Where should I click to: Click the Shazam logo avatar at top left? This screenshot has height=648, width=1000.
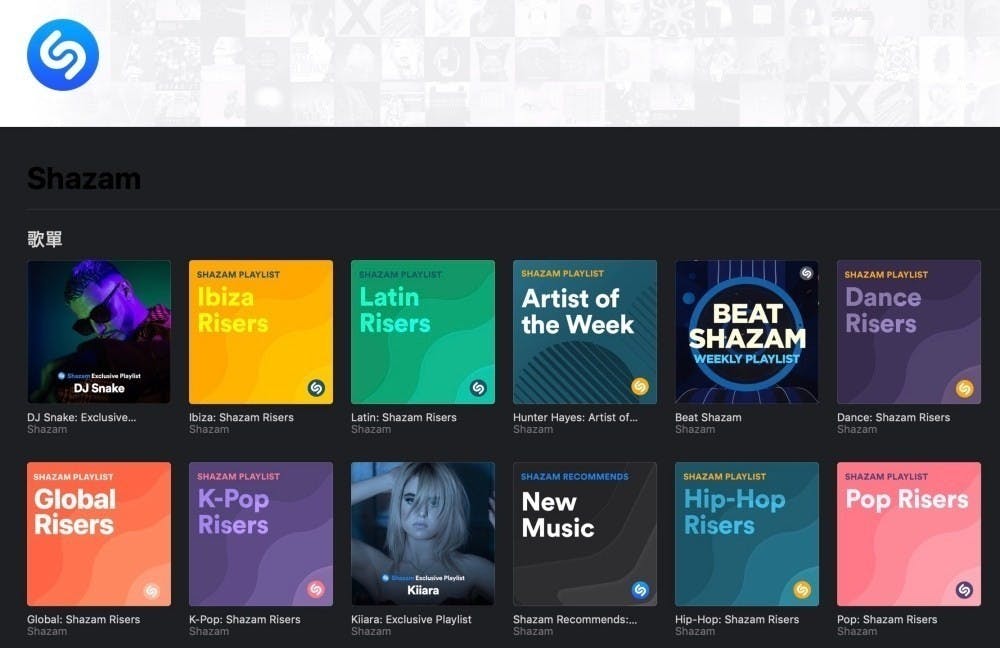click(62, 53)
